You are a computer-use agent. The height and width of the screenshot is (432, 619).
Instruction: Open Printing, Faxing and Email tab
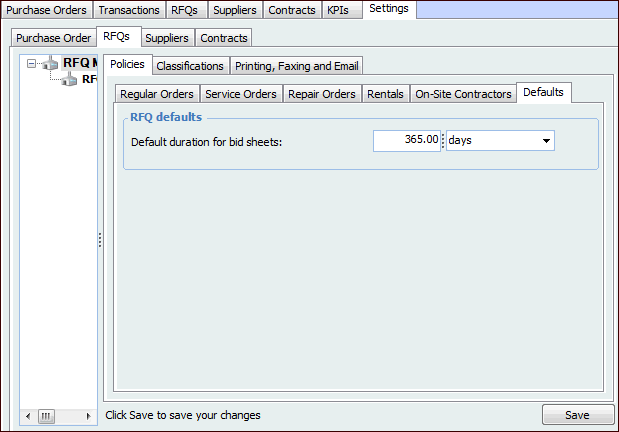[x=296, y=66]
